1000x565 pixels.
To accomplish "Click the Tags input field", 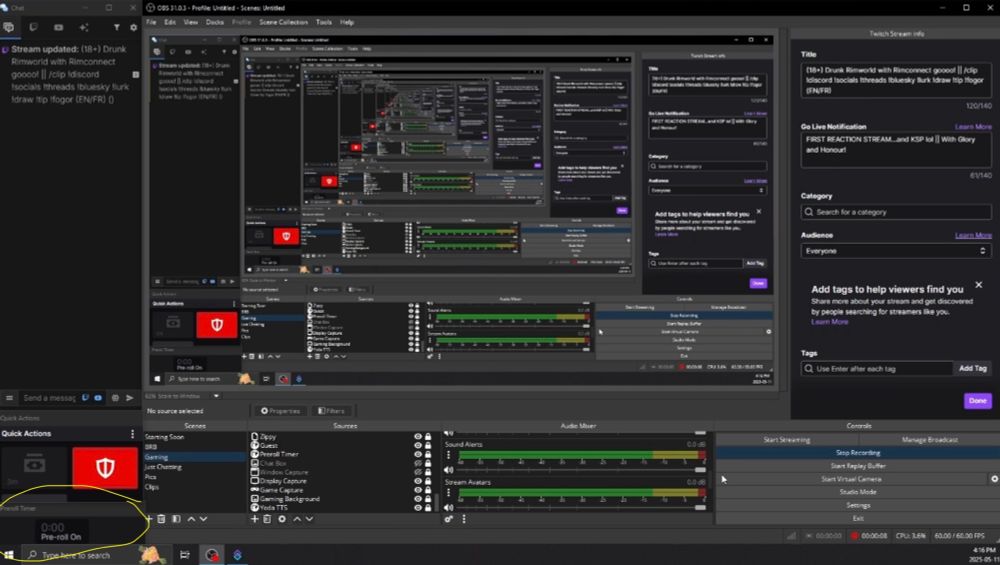I will click(x=876, y=369).
